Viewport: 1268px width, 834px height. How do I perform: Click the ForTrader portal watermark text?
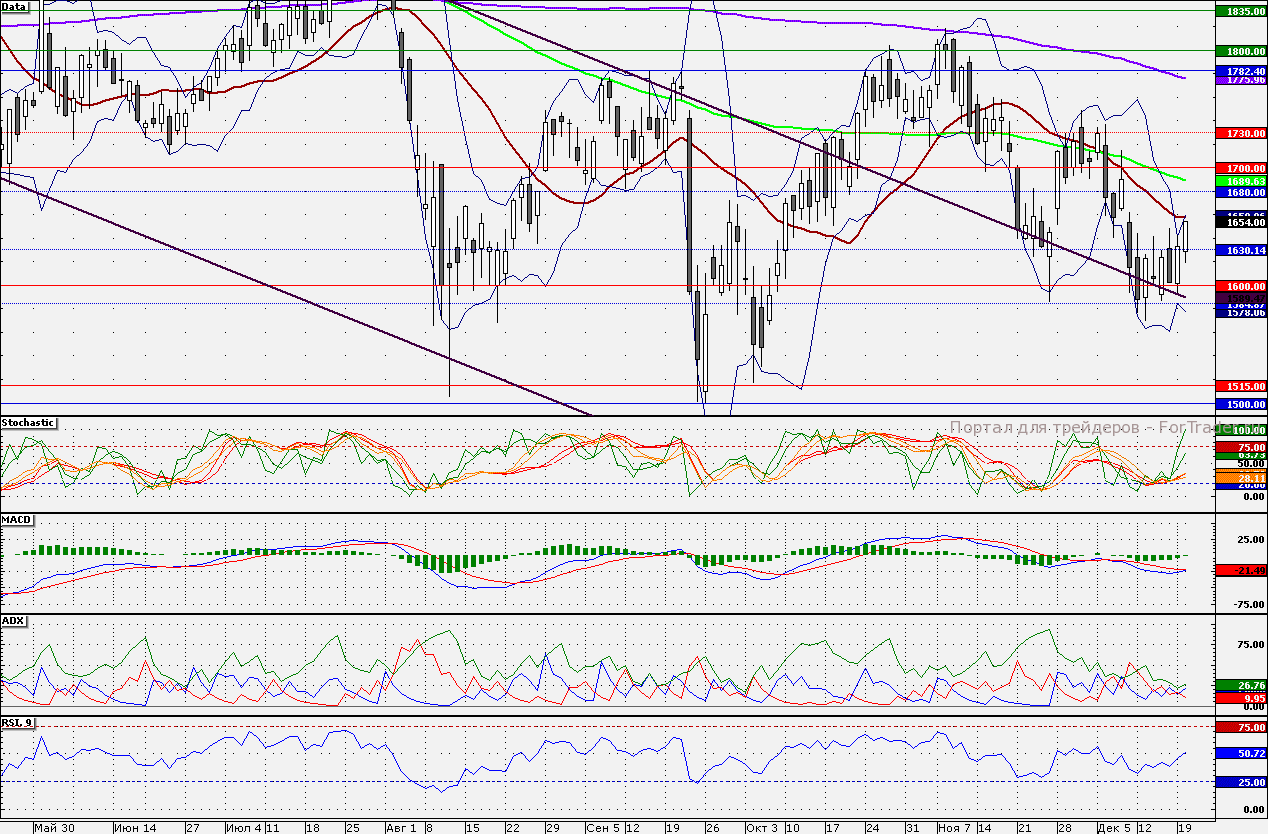coord(1080,428)
